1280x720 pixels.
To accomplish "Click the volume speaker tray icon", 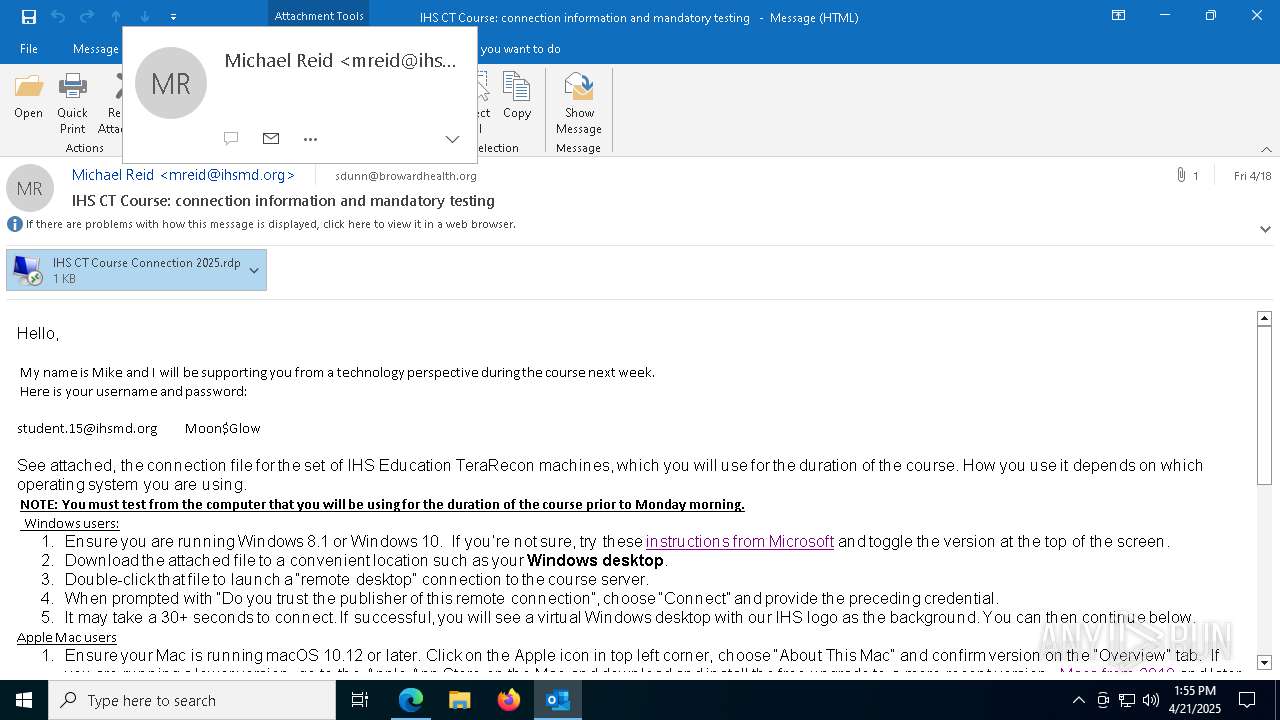I will tap(1150, 701).
